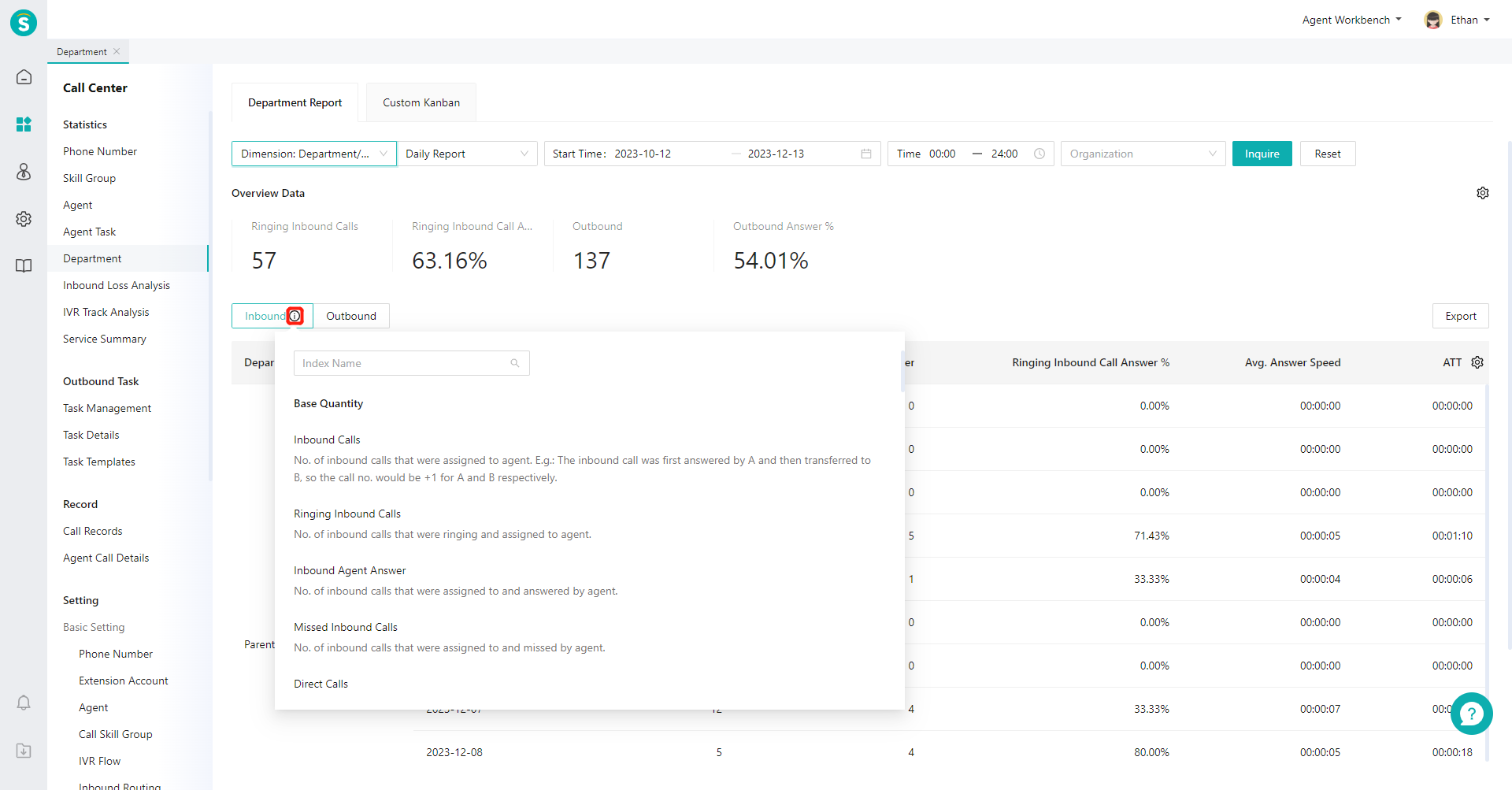The width and height of the screenshot is (1512, 790).
Task: Open Phone Number under Call Center
Action: click(100, 151)
